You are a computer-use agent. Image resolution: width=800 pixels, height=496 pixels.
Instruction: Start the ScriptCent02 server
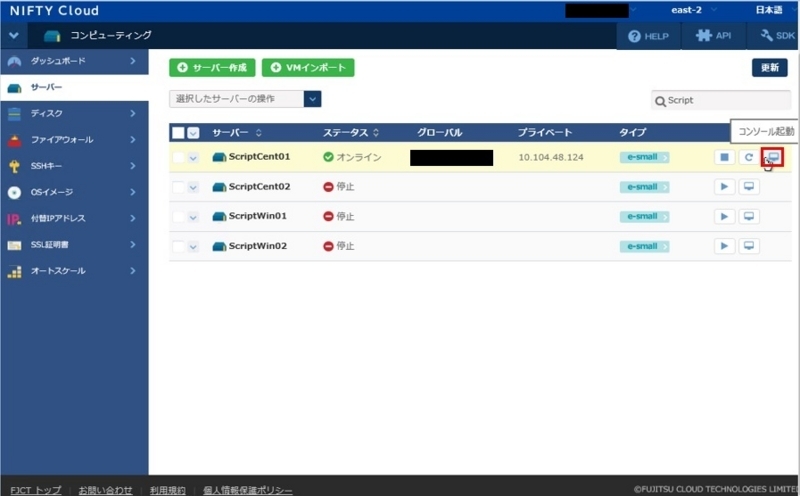724,187
